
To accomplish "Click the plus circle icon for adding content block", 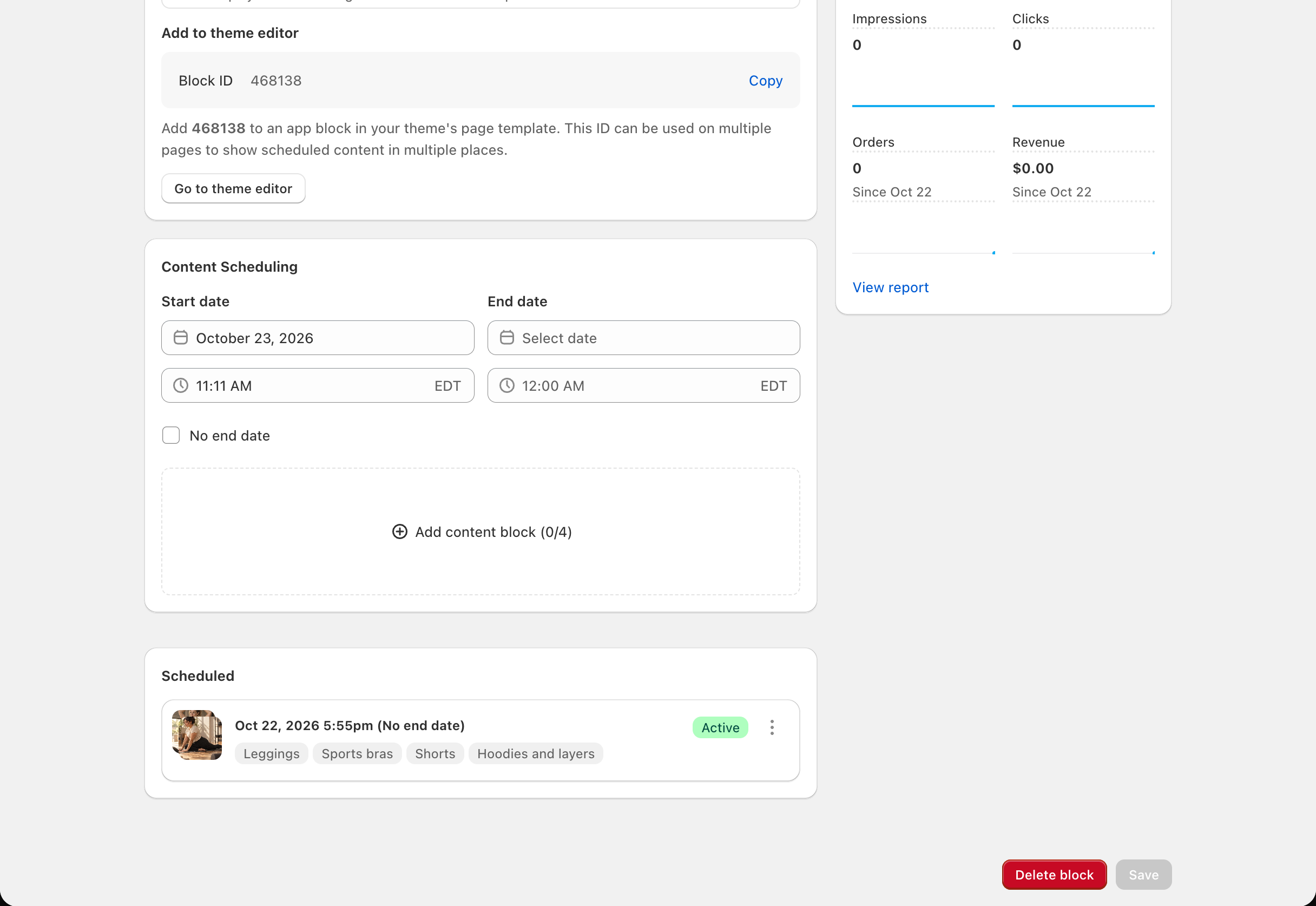I will click(x=399, y=532).
